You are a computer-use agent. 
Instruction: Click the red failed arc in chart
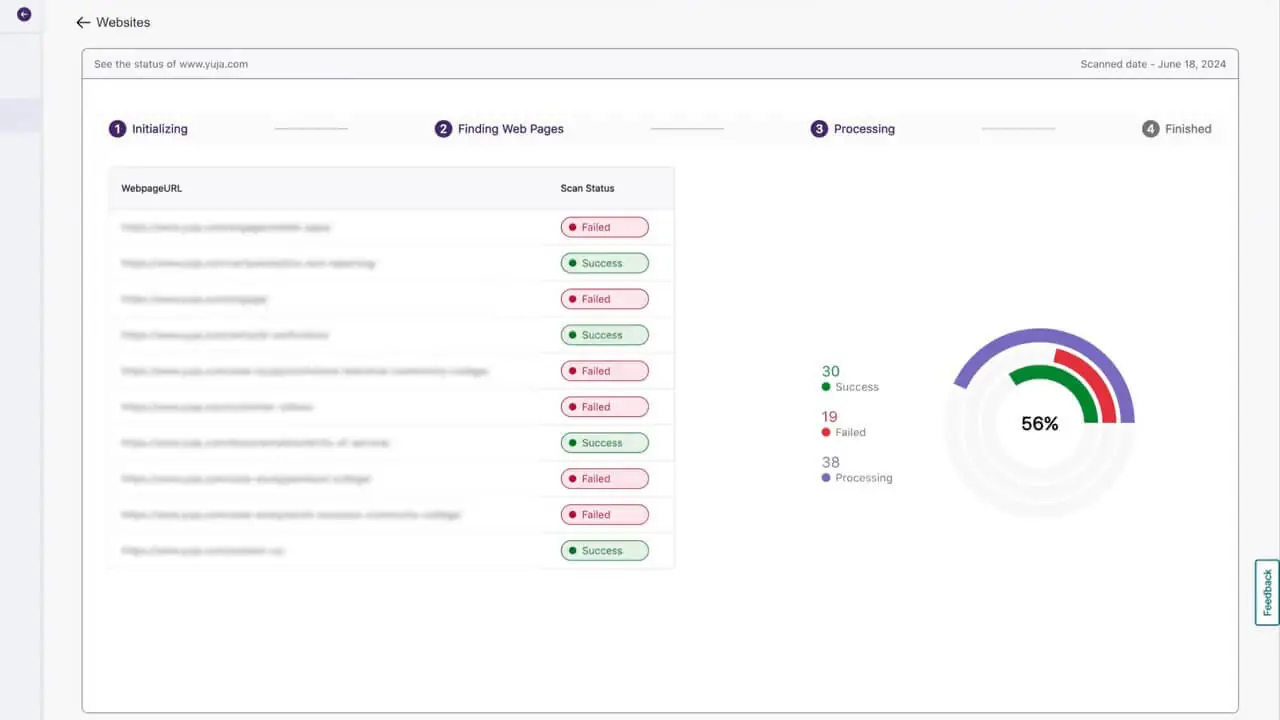[1095, 378]
